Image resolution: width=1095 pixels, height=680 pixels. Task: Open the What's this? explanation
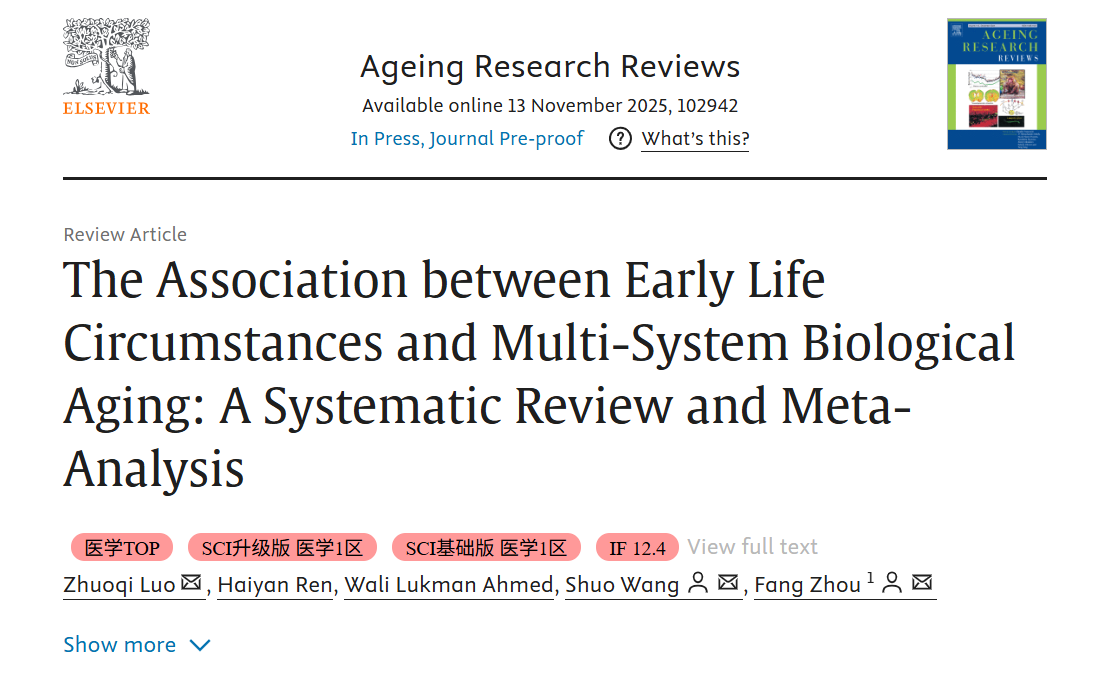point(695,139)
